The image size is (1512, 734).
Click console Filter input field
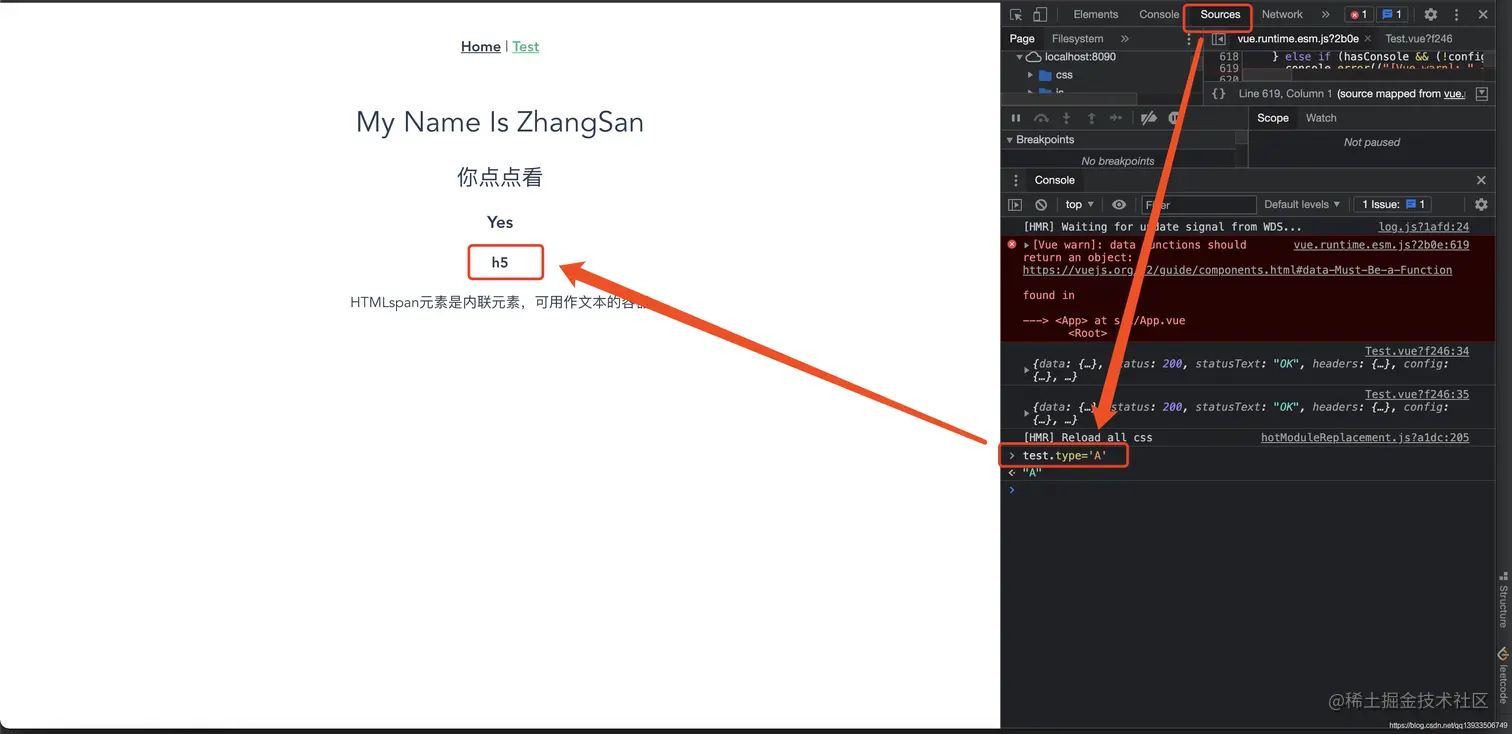(1198, 205)
